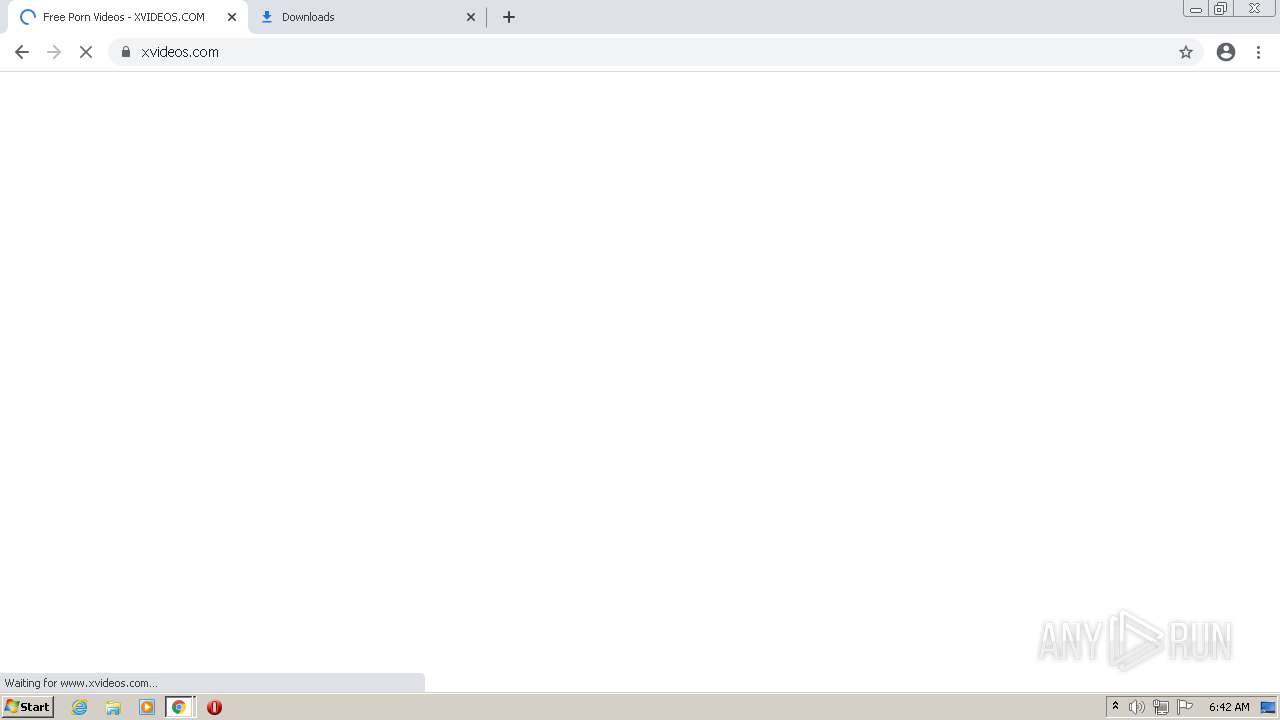Show hidden system tray icons
Viewport: 1280px width, 720px height.
pos(1116,707)
